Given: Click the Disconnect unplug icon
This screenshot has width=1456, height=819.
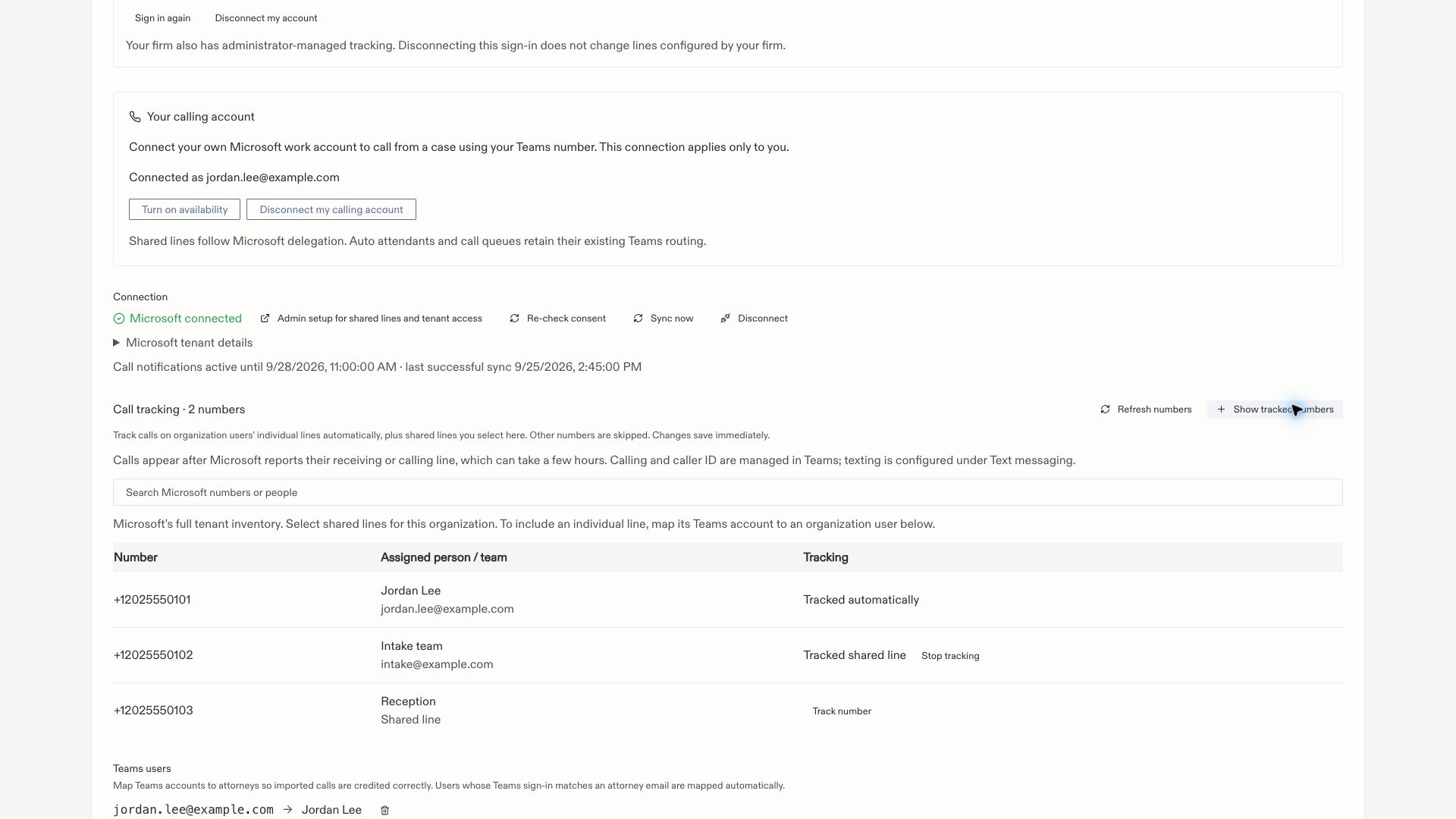Looking at the screenshot, I should click(725, 318).
